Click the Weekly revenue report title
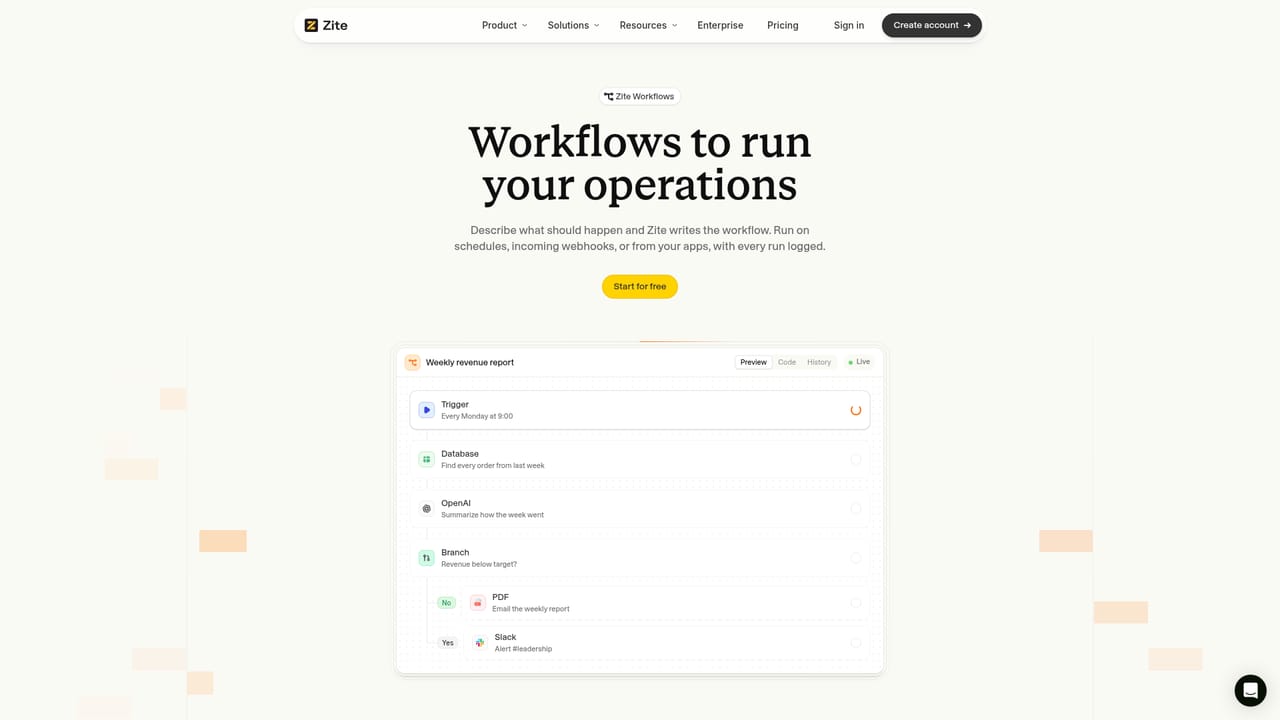 470,362
